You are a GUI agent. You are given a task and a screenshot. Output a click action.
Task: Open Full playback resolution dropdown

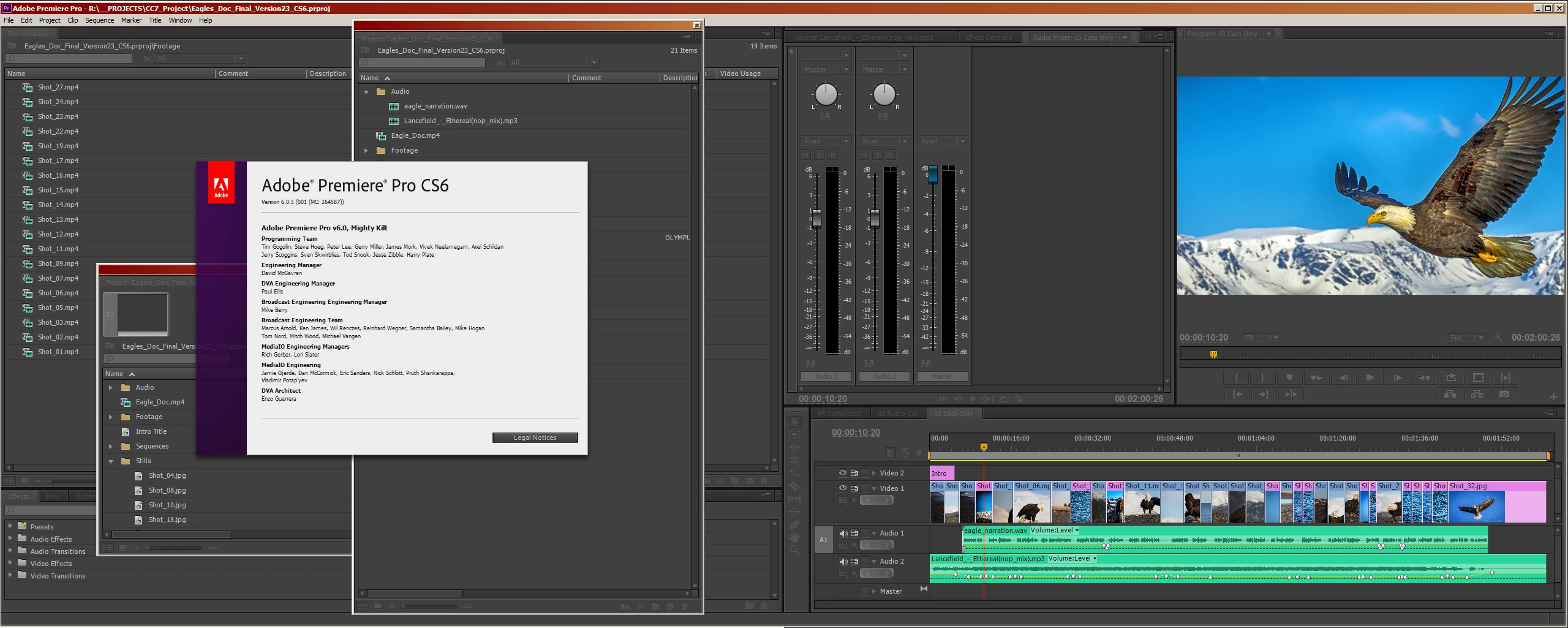click(1467, 338)
